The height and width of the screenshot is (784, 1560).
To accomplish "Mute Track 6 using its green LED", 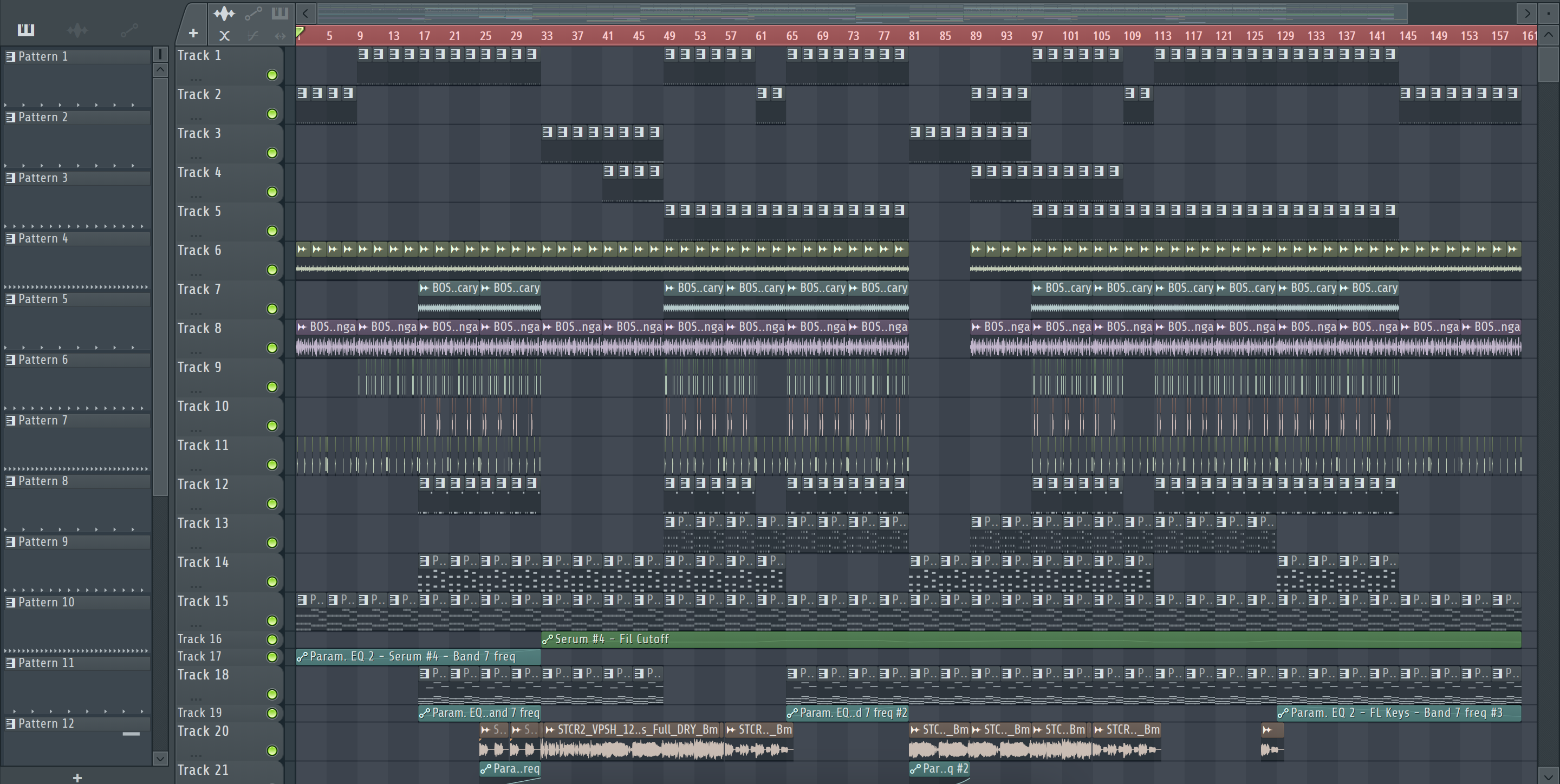I will [272, 270].
